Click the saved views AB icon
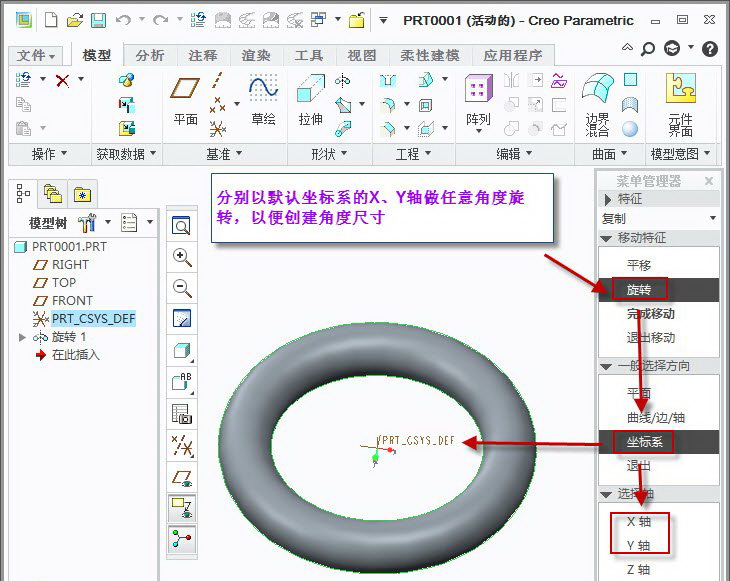Viewport: 730px width, 581px height. point(182,382)
